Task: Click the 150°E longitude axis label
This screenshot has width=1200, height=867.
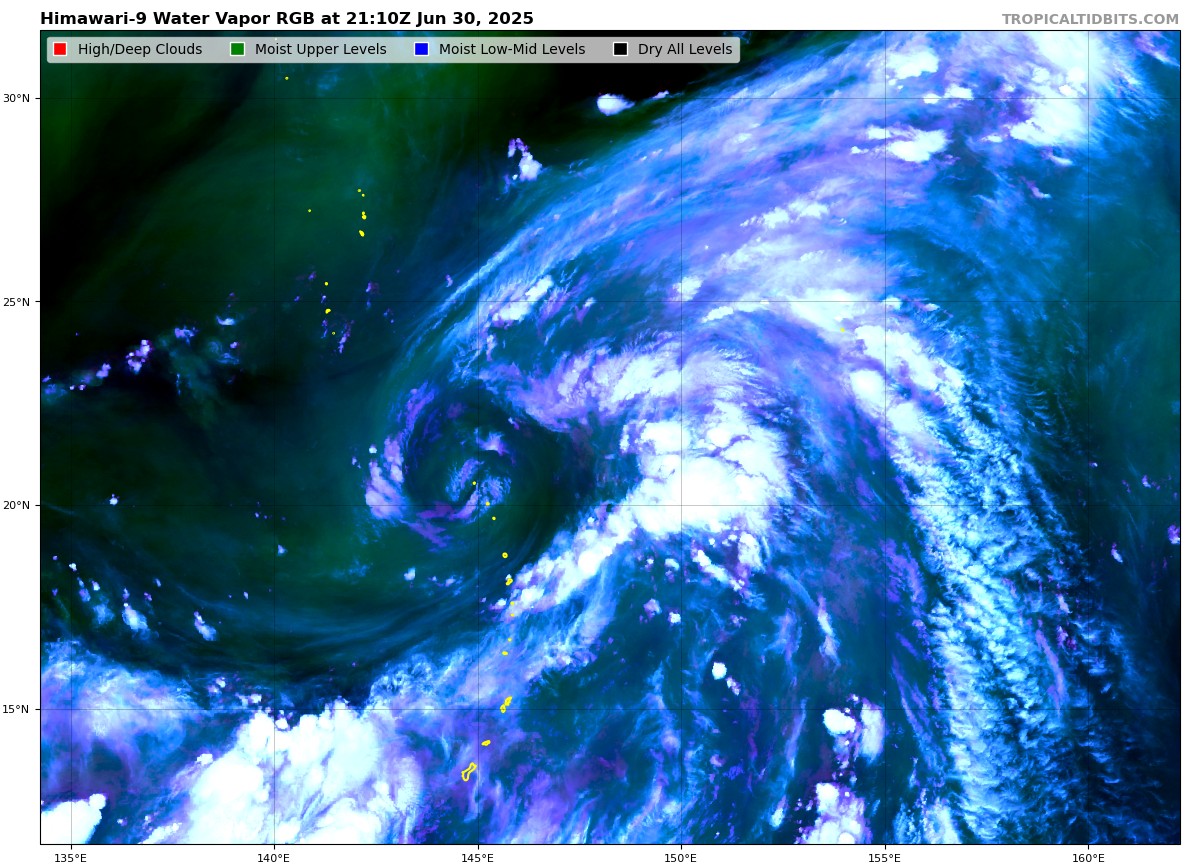Action: tap(681, 857)
